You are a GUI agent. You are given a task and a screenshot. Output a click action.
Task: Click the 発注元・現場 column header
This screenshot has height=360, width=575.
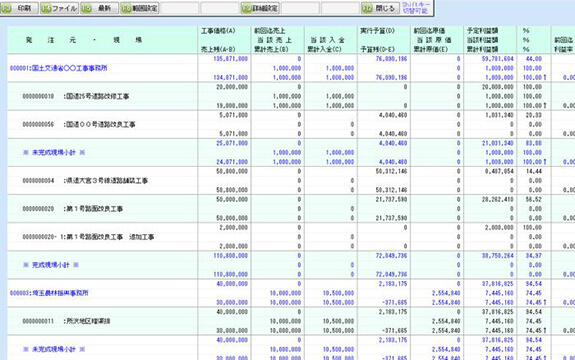[x=84, y=40]
